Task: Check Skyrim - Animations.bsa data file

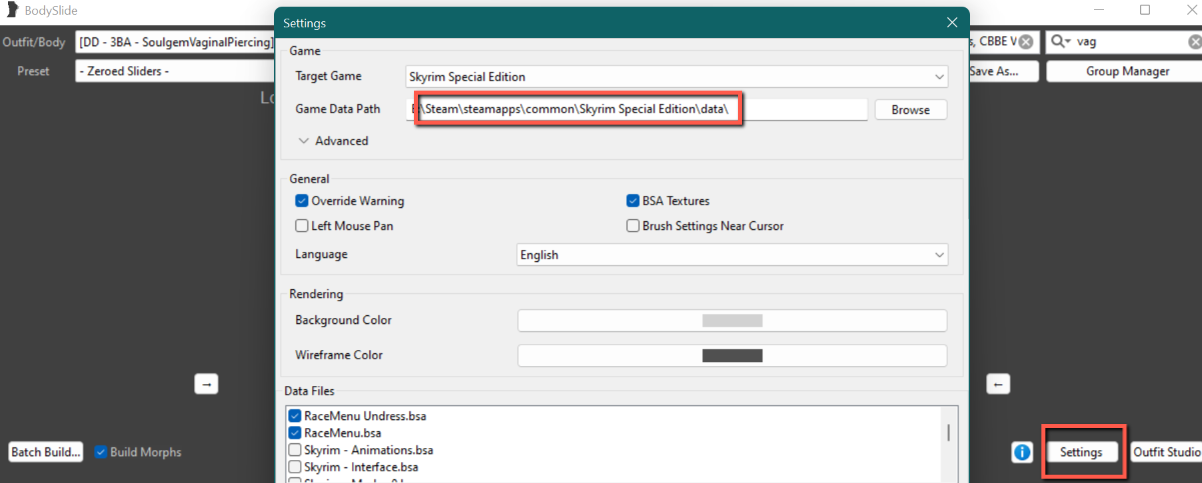Action: (x=295, y=450)
